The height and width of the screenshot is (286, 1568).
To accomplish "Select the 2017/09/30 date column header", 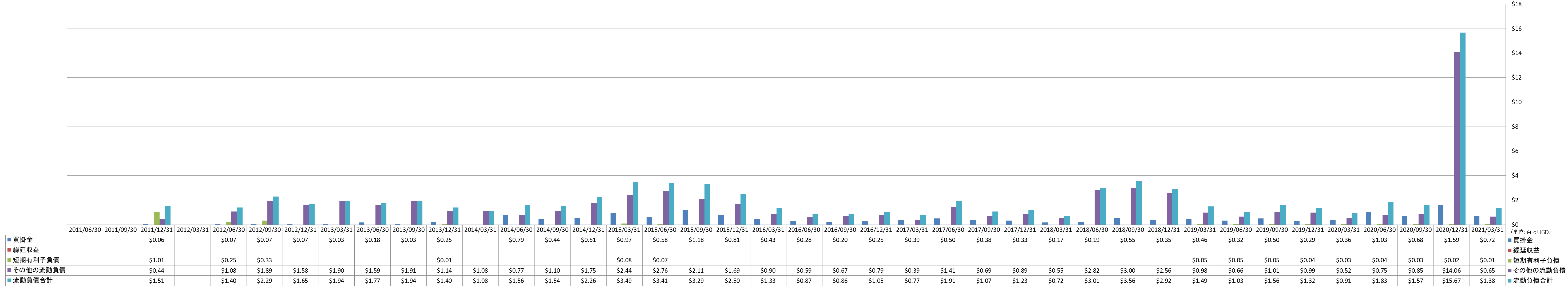I will 984,230.
